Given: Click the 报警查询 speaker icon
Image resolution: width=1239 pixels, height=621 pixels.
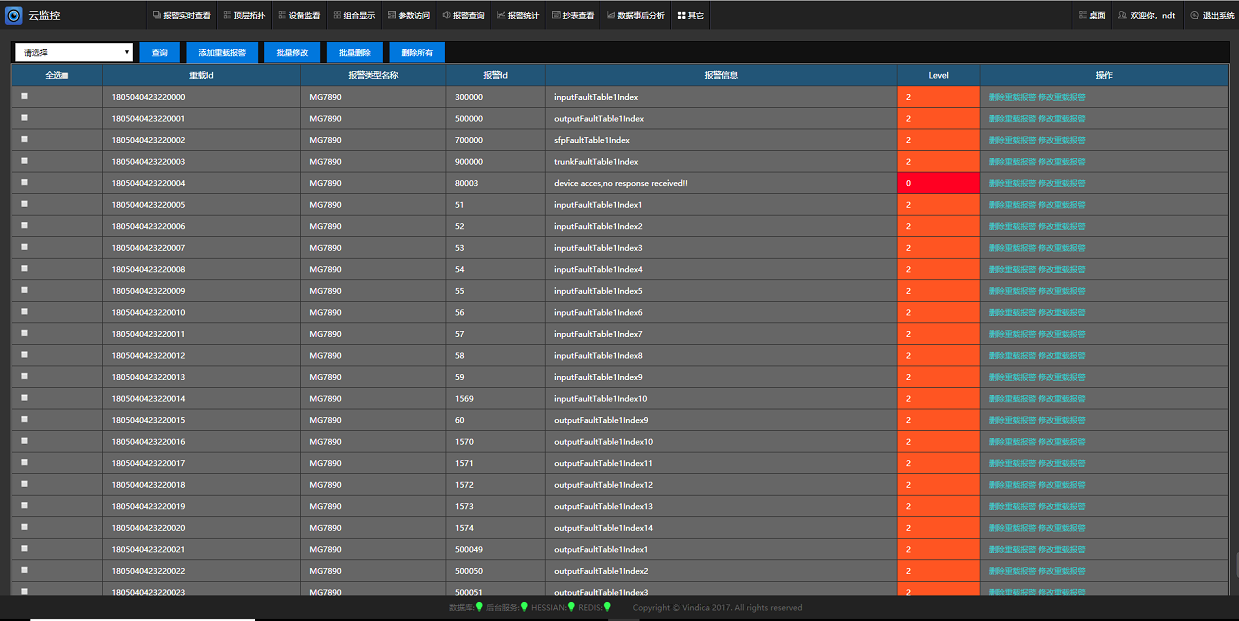Looking at the screenshot, I should click(x=446, y=15).
